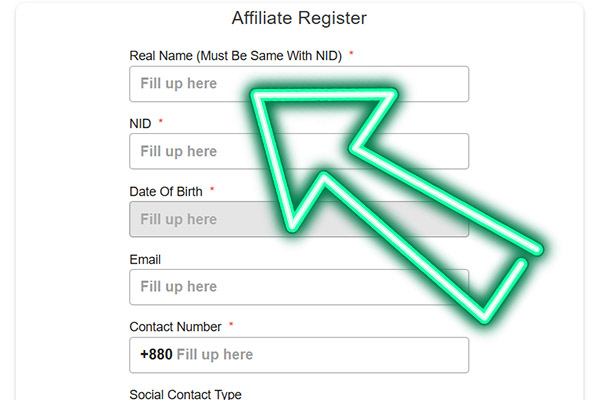
Task: Click the red asterisk beside NID
Action: pos(161,122)
